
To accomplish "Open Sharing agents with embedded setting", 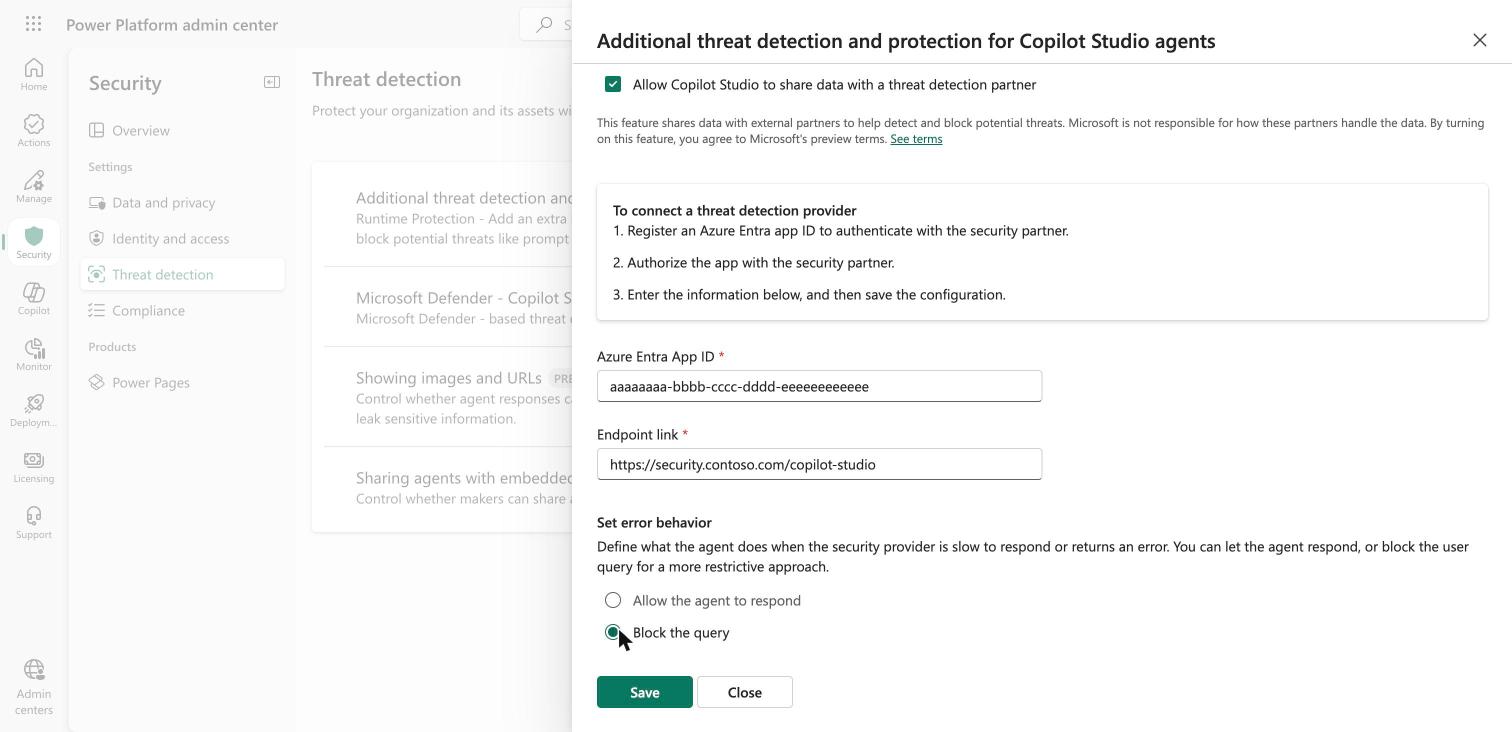I will [x=448, y=487].
